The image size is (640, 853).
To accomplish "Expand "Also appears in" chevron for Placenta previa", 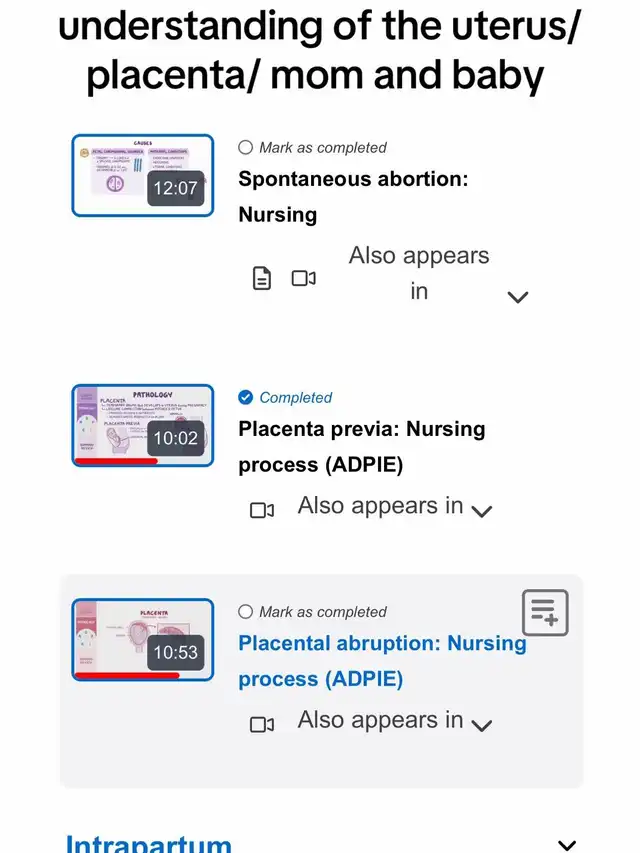I will [482, 511].
